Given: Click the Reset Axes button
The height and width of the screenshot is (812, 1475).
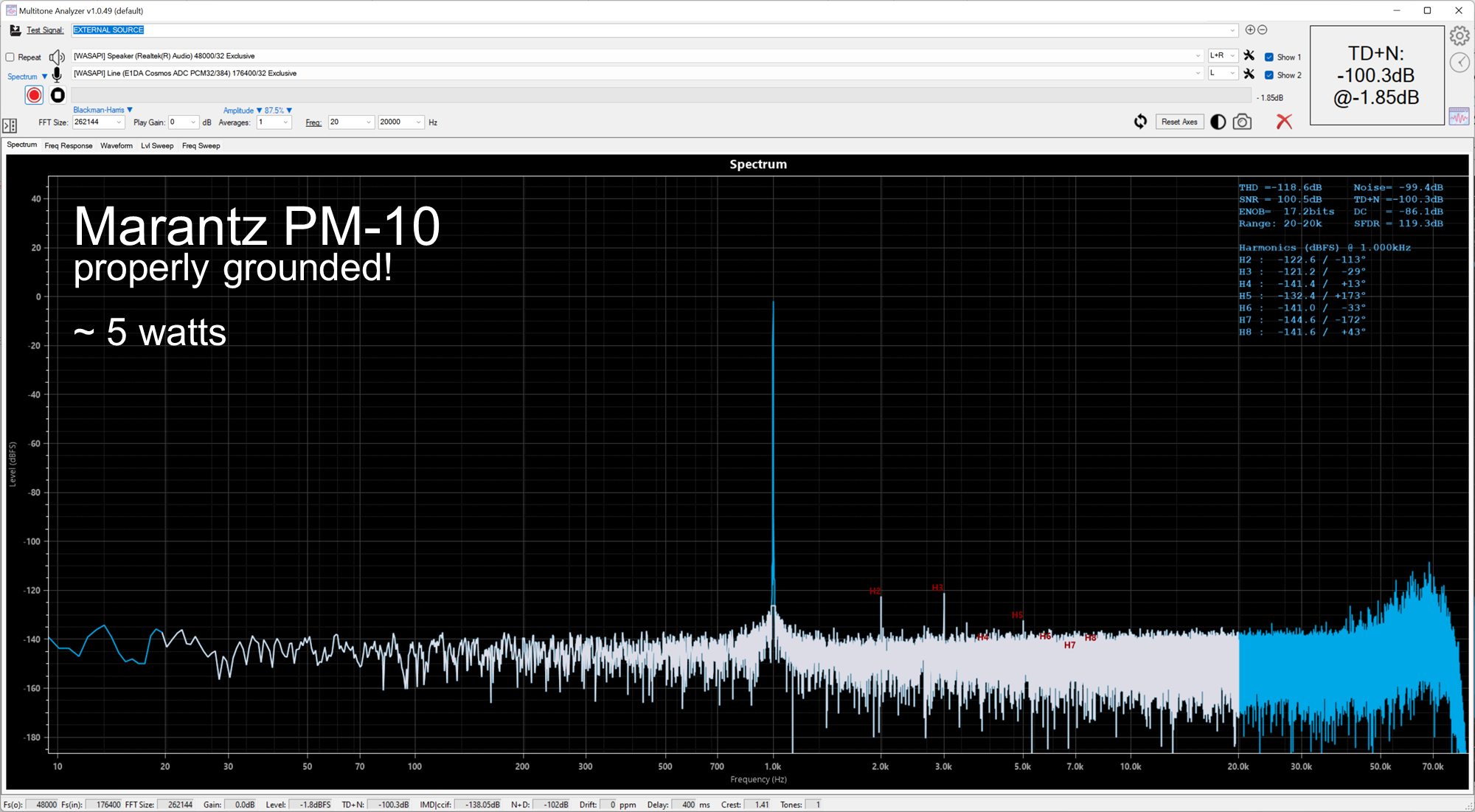Looking at the screenshot, I should (1179, 122).
